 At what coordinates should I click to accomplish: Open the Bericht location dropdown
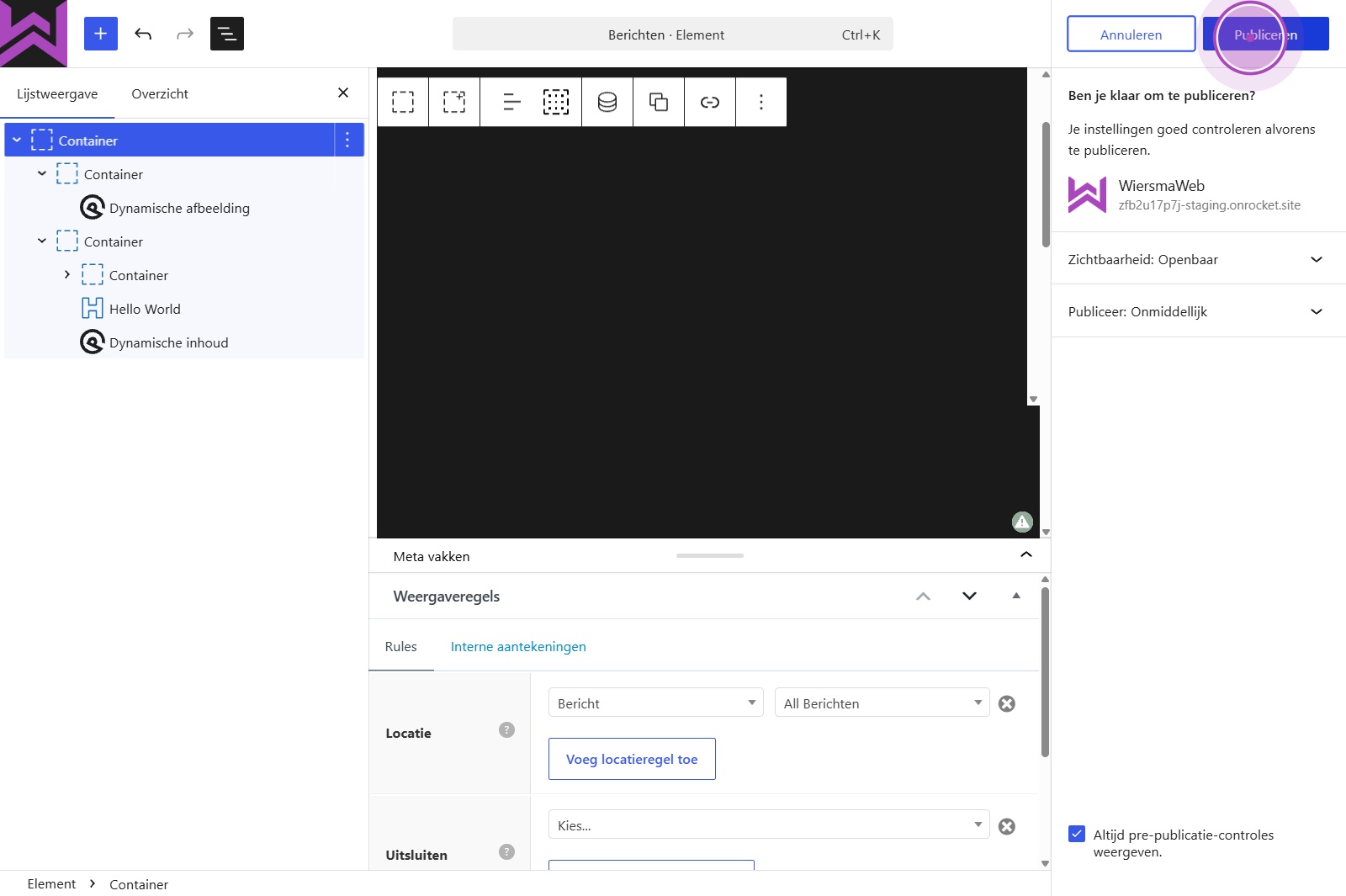click(x=655, y=702)
